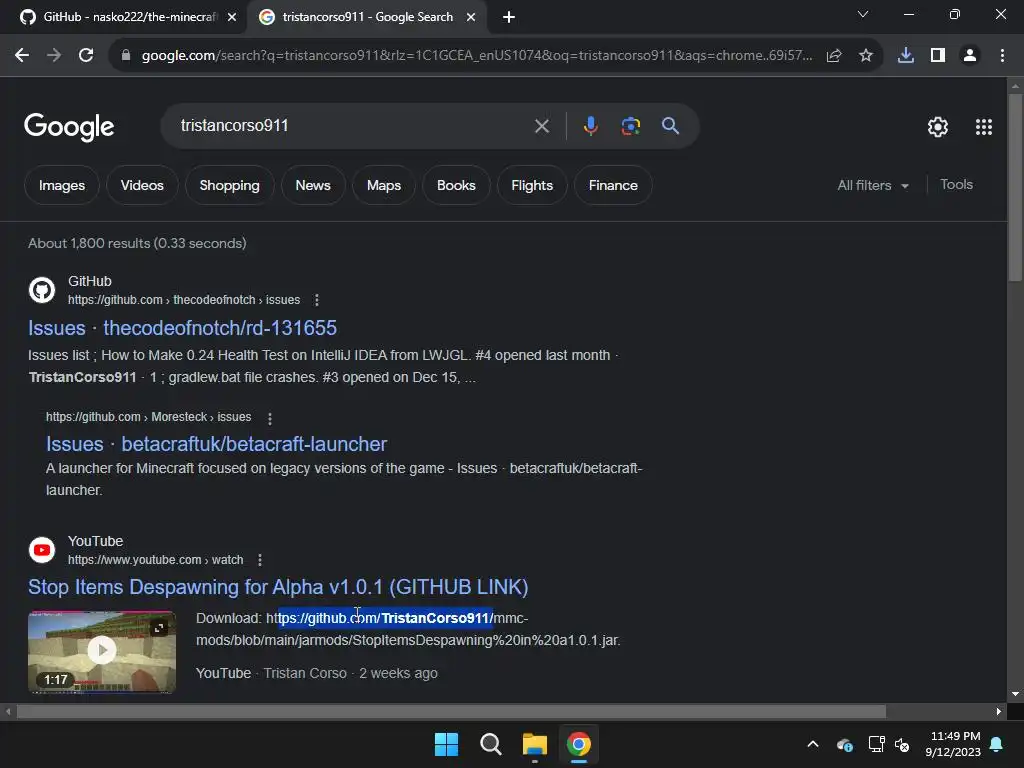Open File Explorer from the taskbar
This screenshot has width=1024, height=768.
tap(535, 744)
